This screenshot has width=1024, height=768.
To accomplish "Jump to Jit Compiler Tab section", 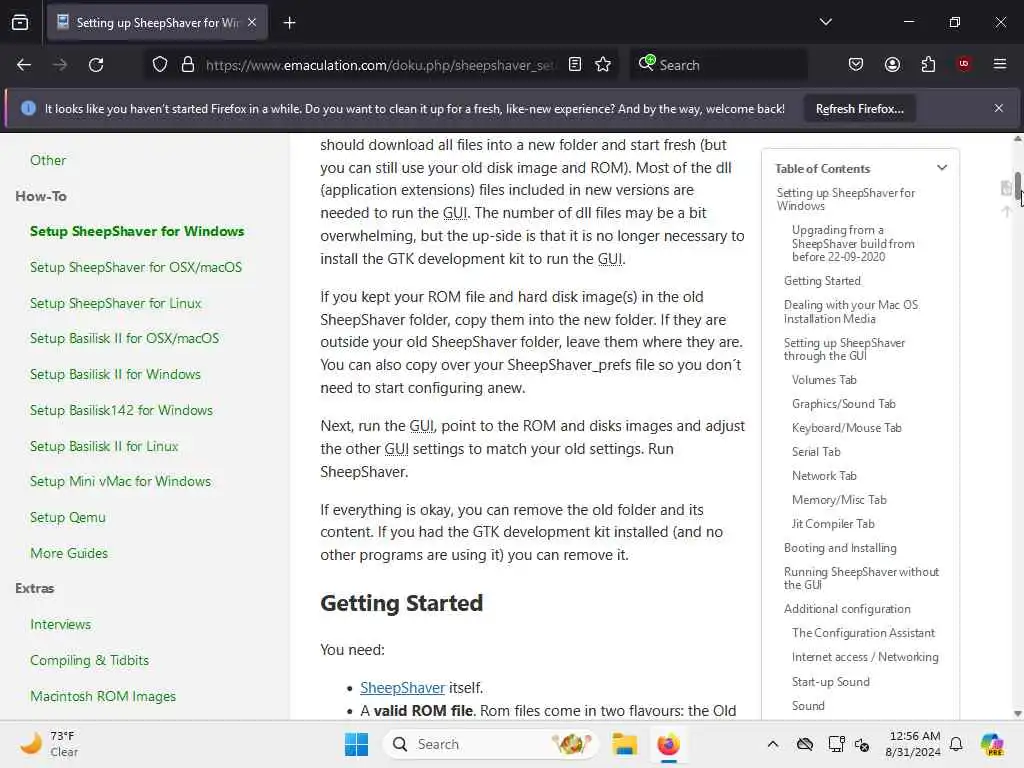I will point(833,524).
